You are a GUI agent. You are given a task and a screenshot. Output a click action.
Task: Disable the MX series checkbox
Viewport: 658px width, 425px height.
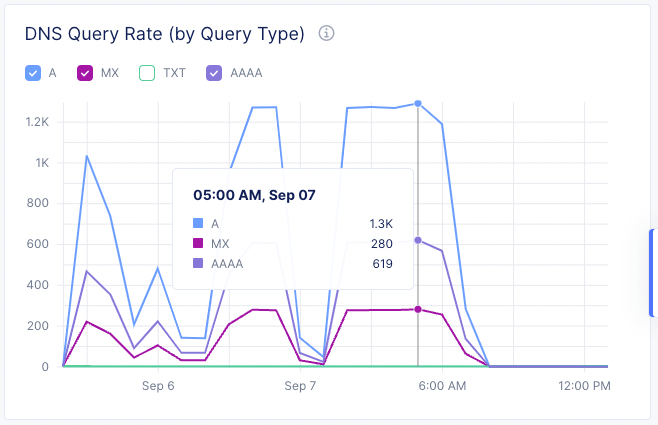tap(85, 73)
